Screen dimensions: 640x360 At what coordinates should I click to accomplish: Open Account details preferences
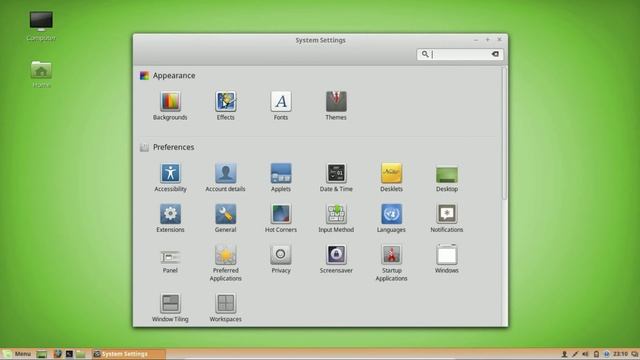point(225,178)
